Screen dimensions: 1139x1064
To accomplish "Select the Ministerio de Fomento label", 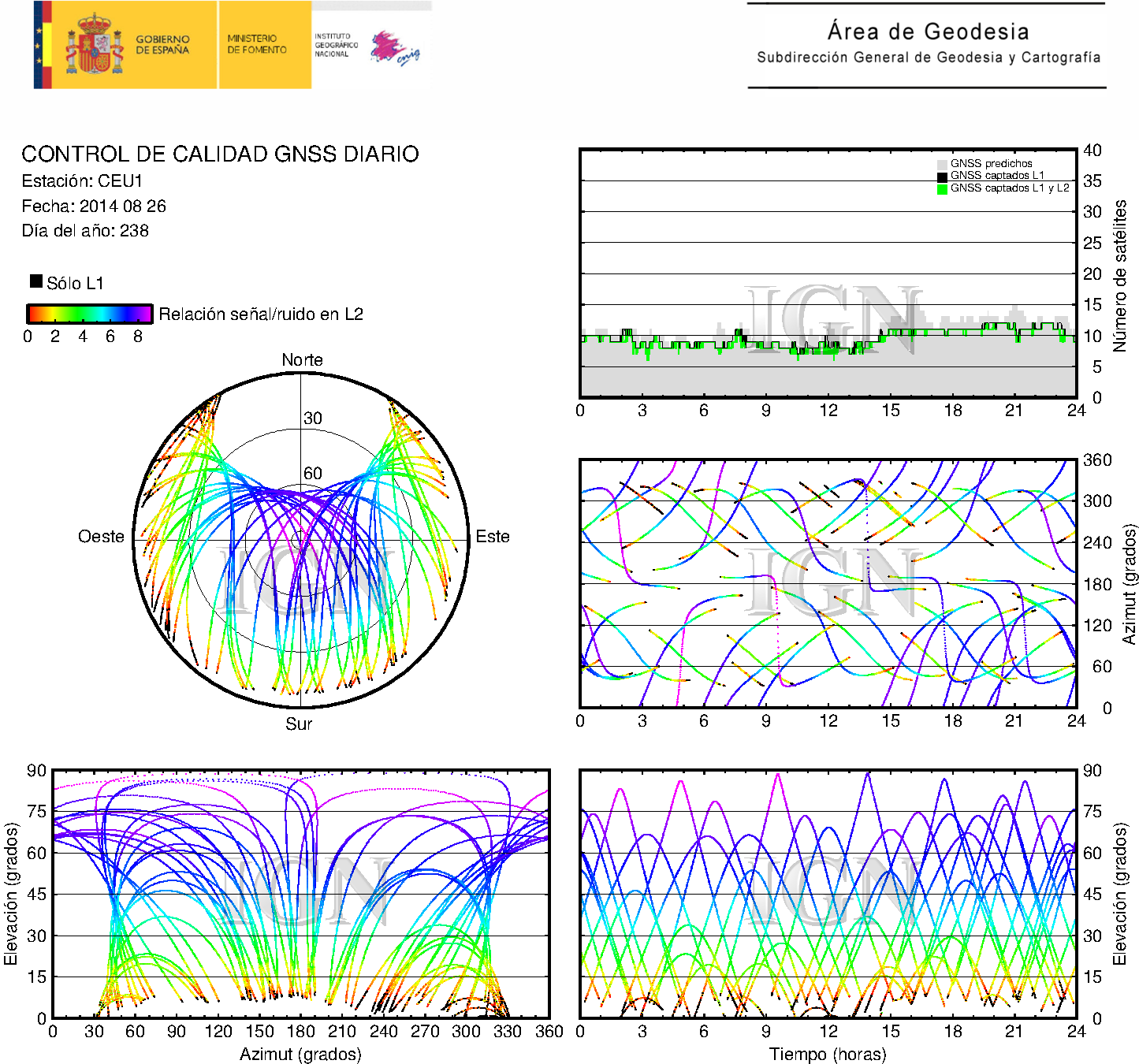I will coord(257,44).
